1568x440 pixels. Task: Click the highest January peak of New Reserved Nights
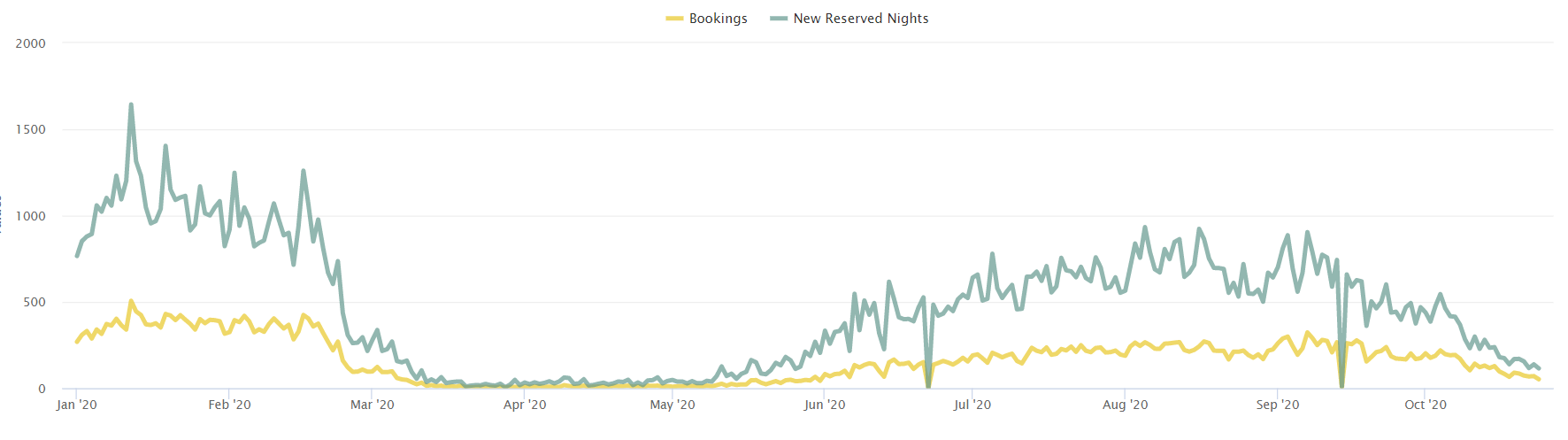point(131,104)
